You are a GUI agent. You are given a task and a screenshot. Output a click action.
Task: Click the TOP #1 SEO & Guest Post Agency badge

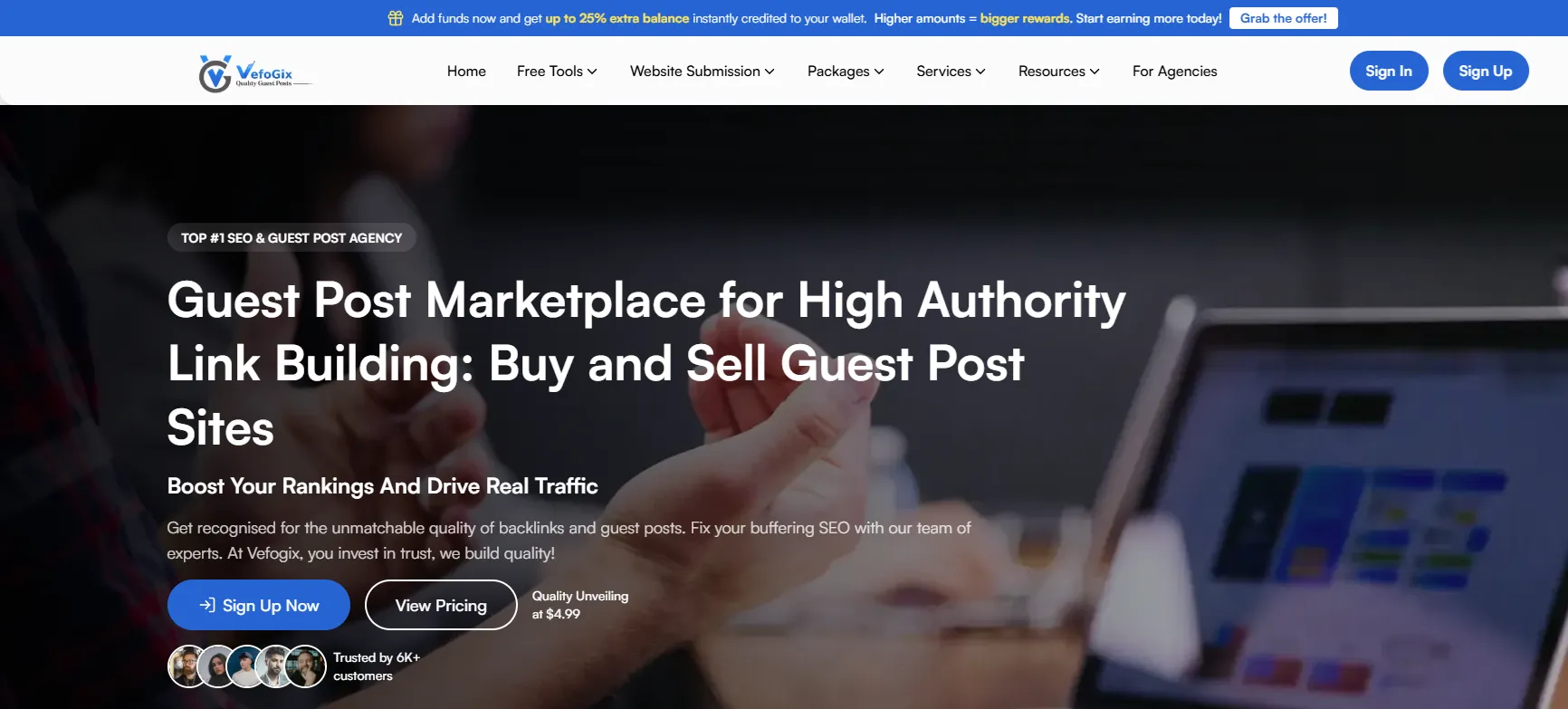pos(292,238)
